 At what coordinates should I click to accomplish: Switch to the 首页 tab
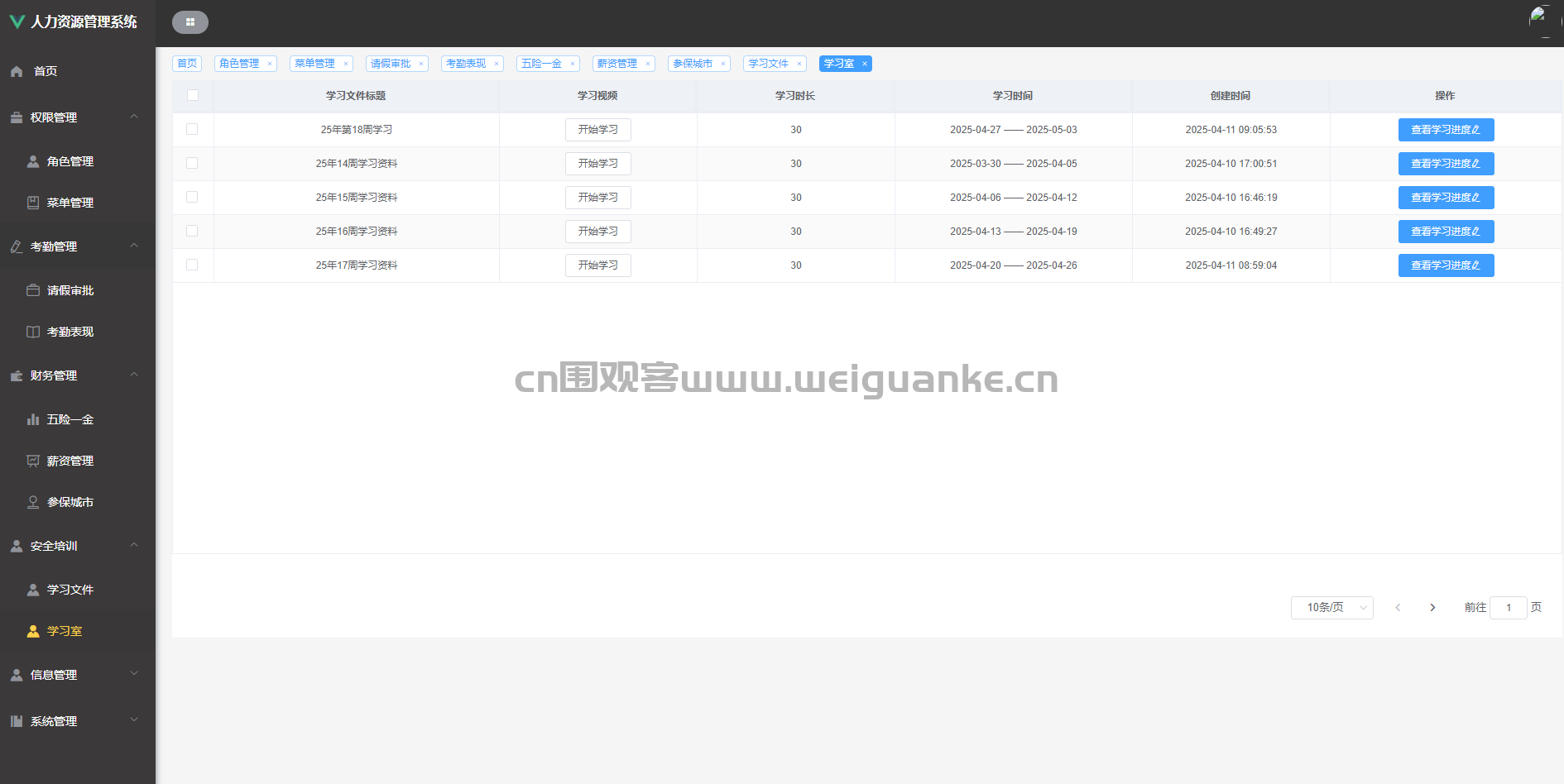187,64
